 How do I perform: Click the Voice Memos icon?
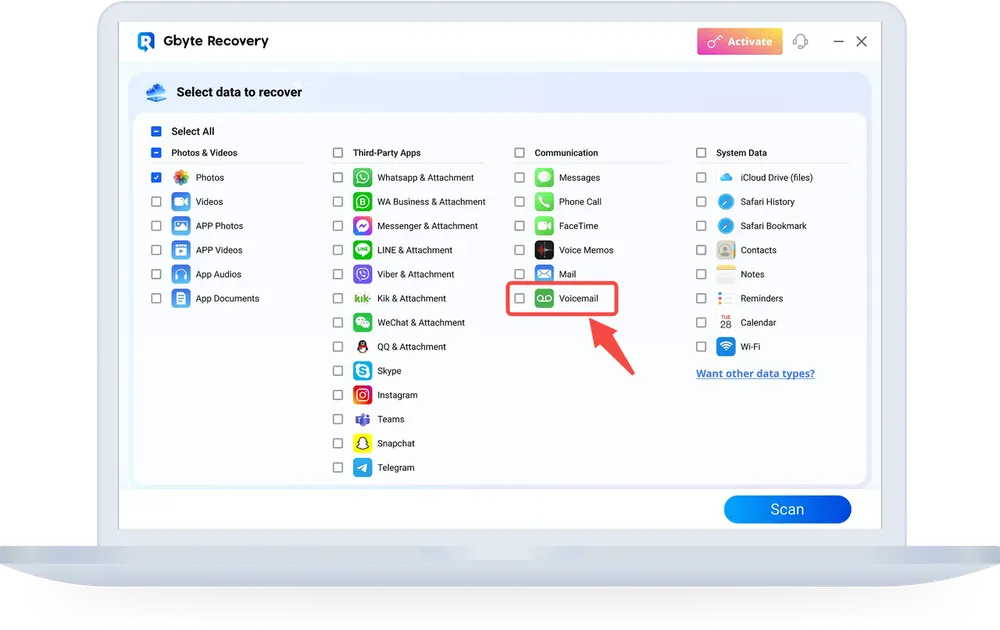(544, 250)
